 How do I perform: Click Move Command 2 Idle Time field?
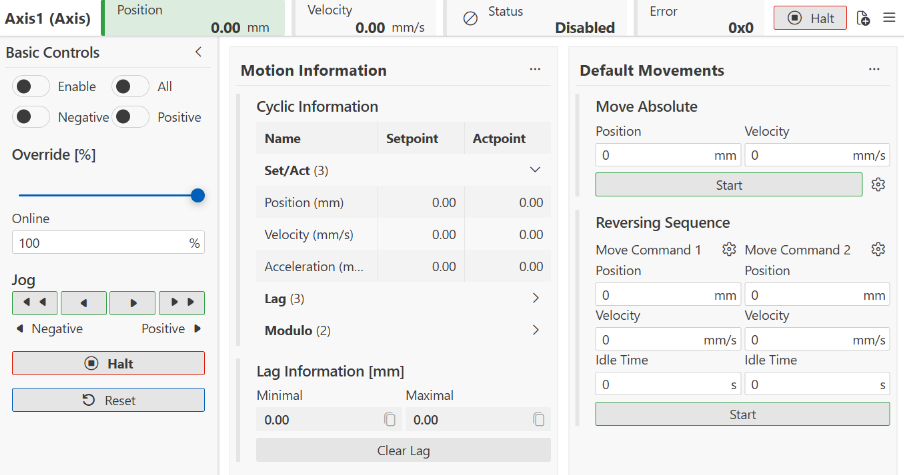(x=817, y=384)
